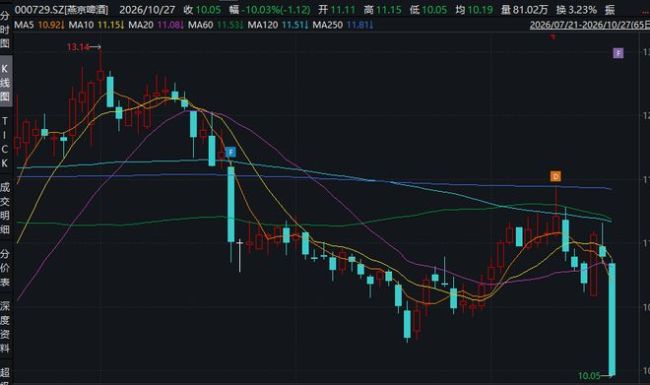Image resolution: width=650 pixels, height=385 pixels.
Task: Click the orange D marker above the candle
Action: [555, 176]
